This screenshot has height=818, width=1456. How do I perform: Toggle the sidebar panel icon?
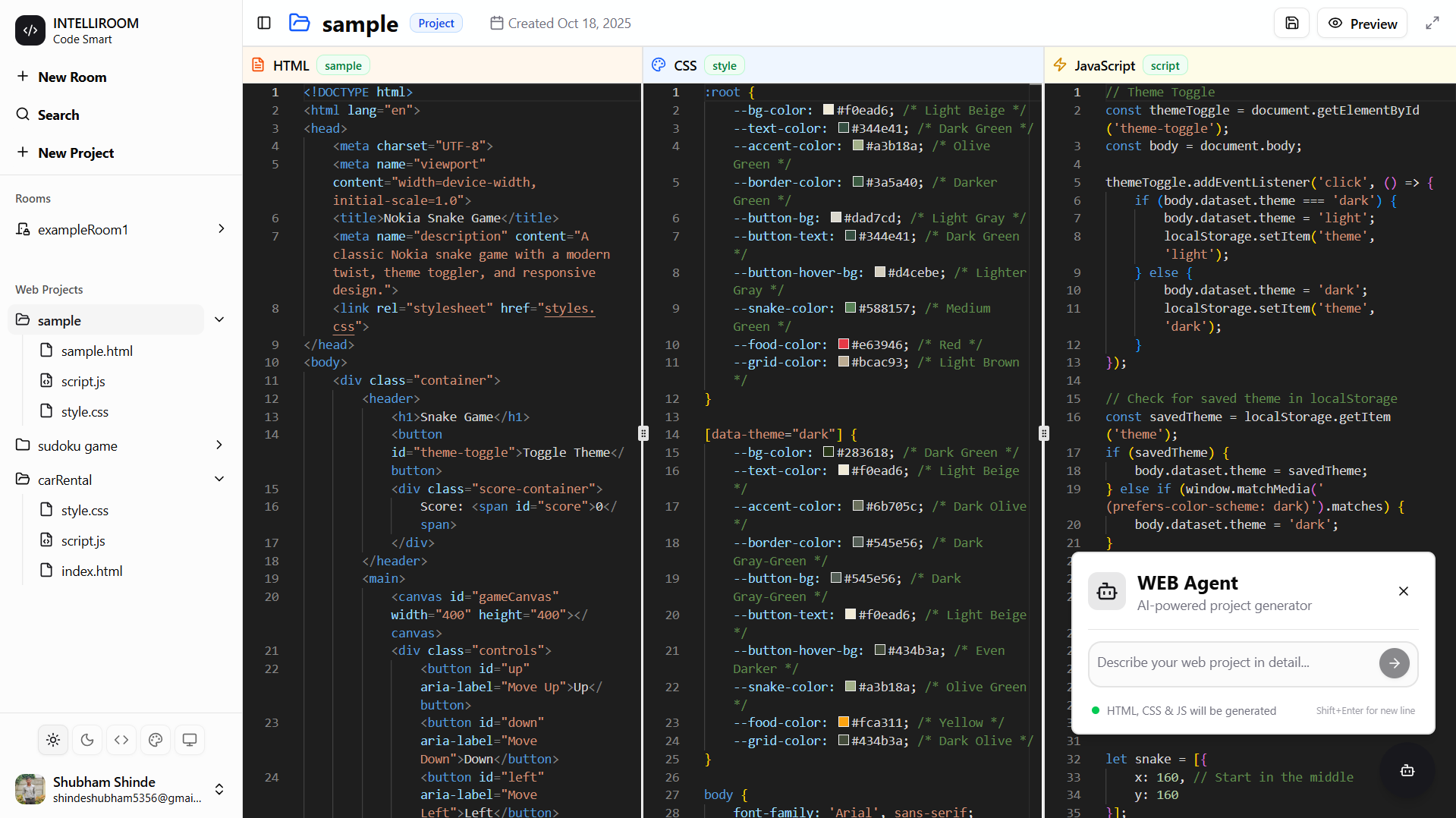point(264,23)
